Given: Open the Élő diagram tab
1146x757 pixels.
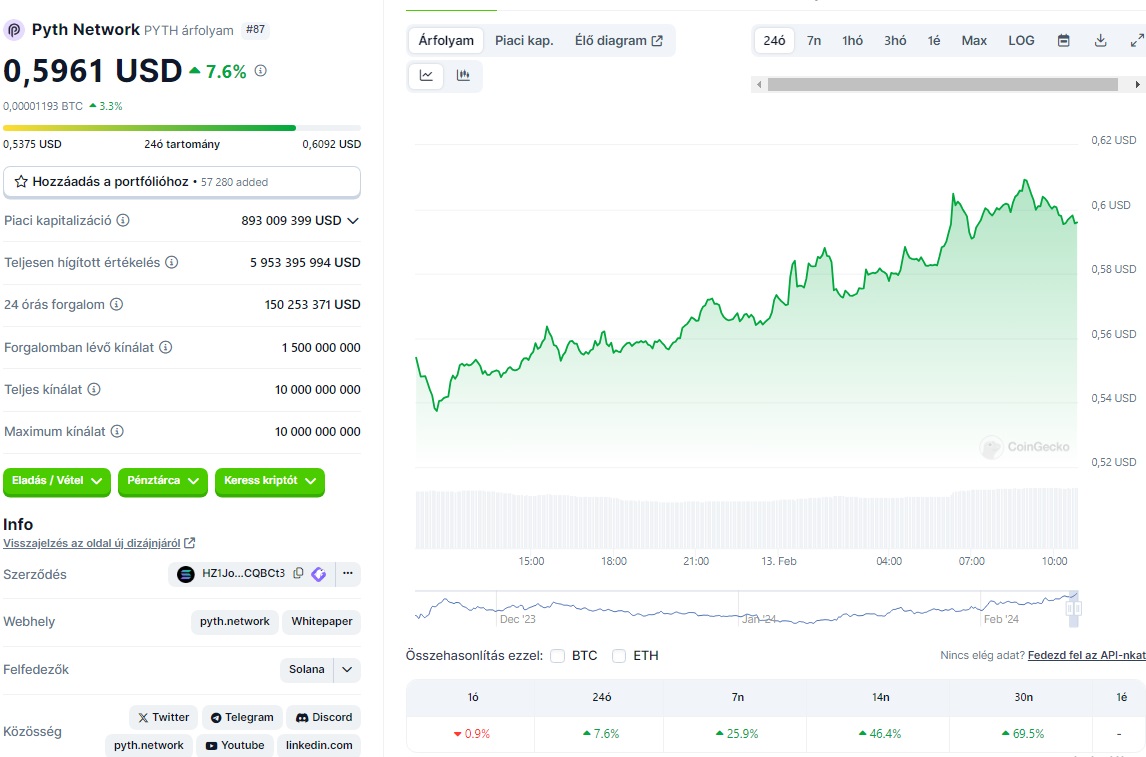Looking at the screenshot, I should (618, 41).
